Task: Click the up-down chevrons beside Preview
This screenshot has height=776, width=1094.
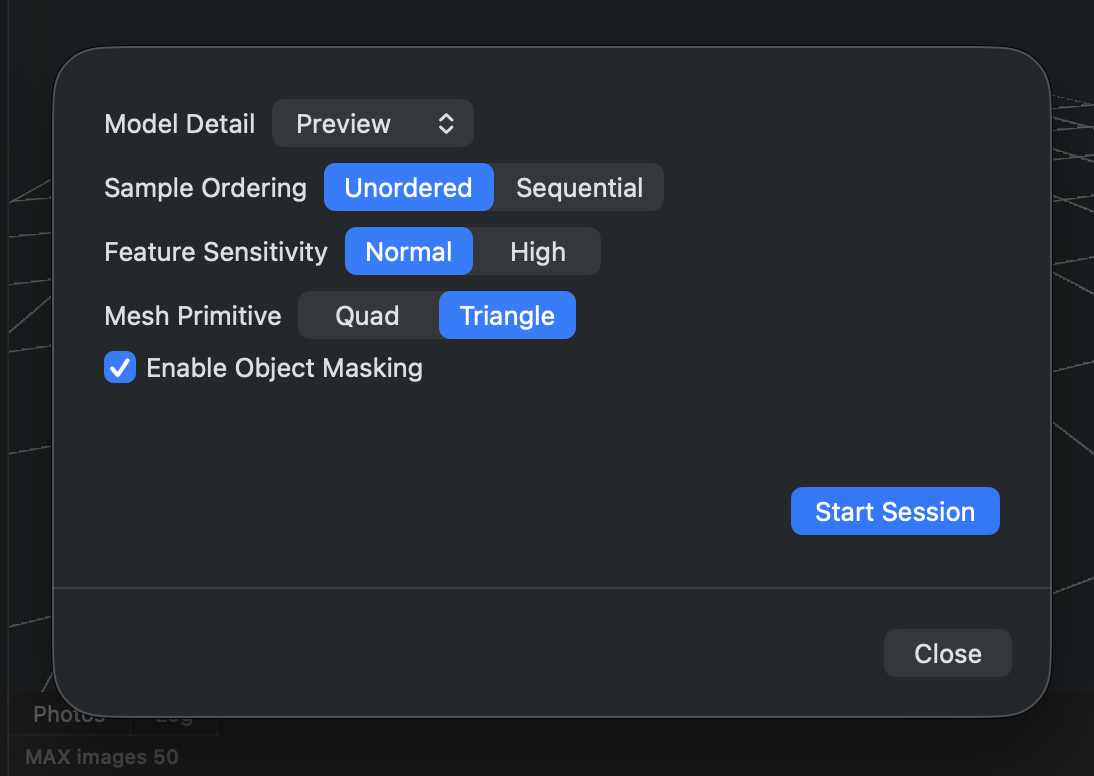Action: pos(446,124)
